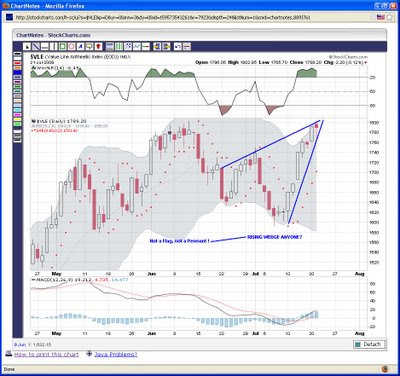Click the site icon beside the address
This screenshot has width=400, height=376.
click(x=9, y=17)
